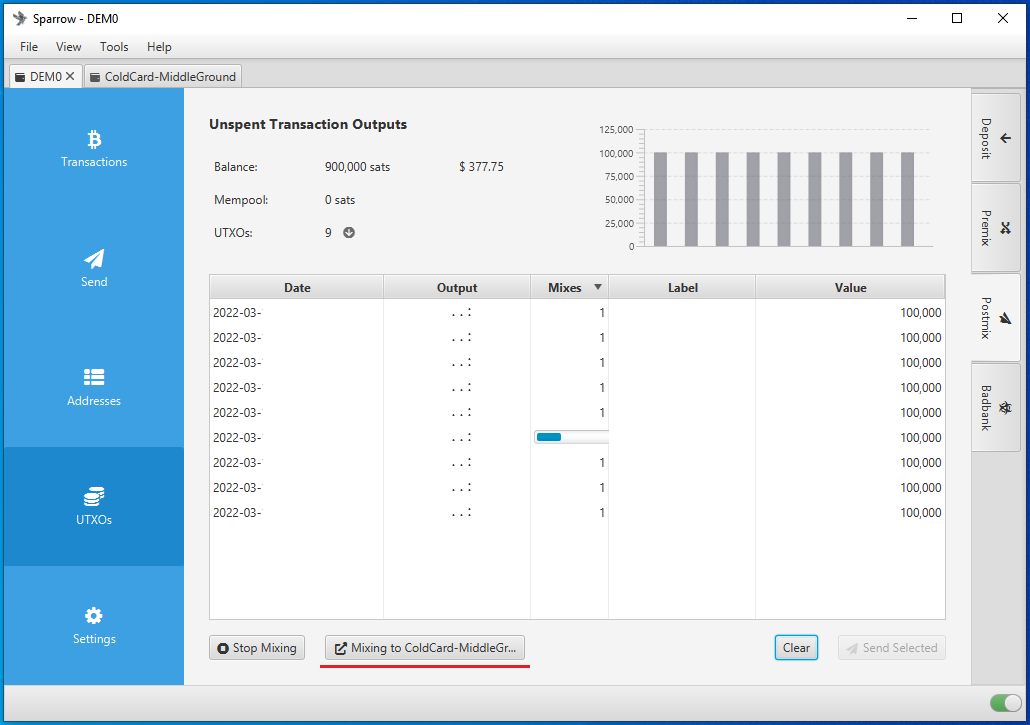This screenshot has width=1030, height=725.
Task: Select the UTXOs sidebar section
Action: point(94,506)
